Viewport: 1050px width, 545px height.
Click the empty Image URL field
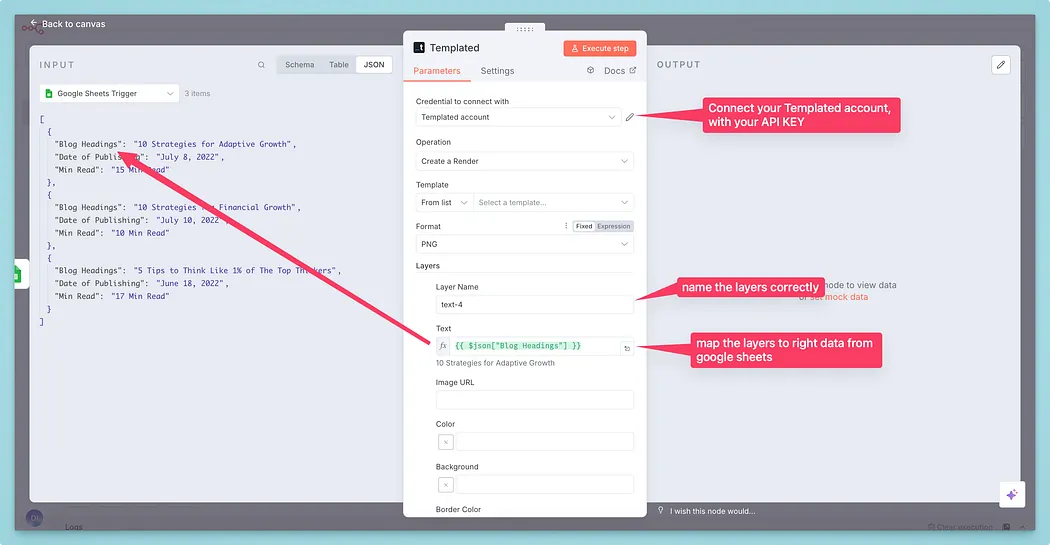pyautogui.click(x=534, y=400)
